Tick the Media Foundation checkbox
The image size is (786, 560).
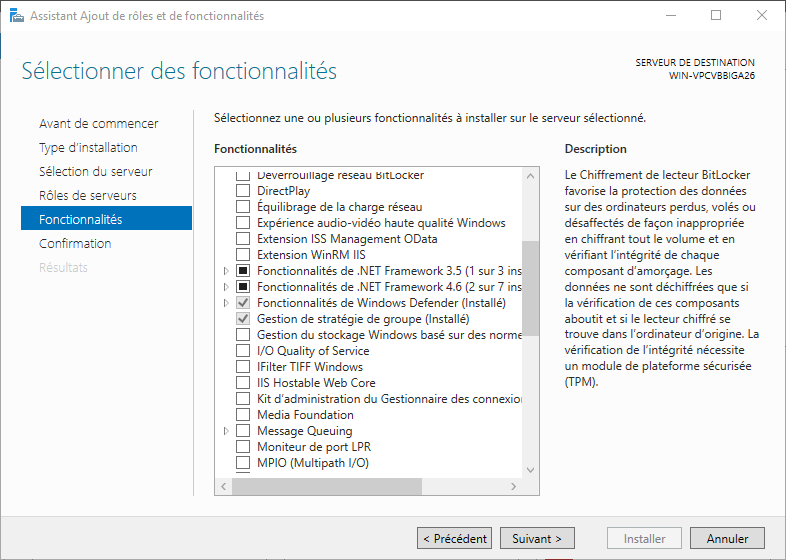coord(243,415)
